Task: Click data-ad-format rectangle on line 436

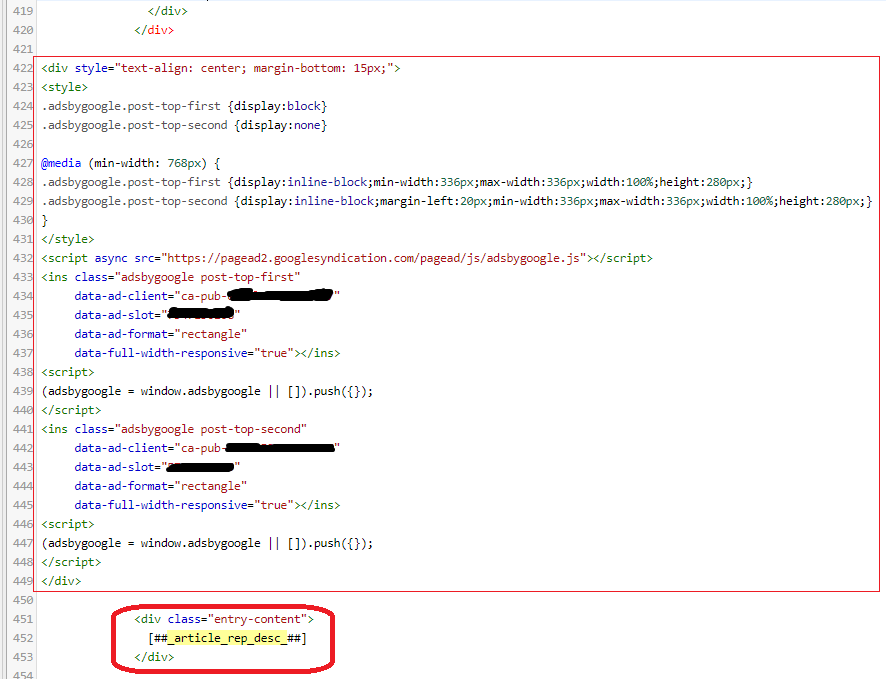Action: pos(160,334)
